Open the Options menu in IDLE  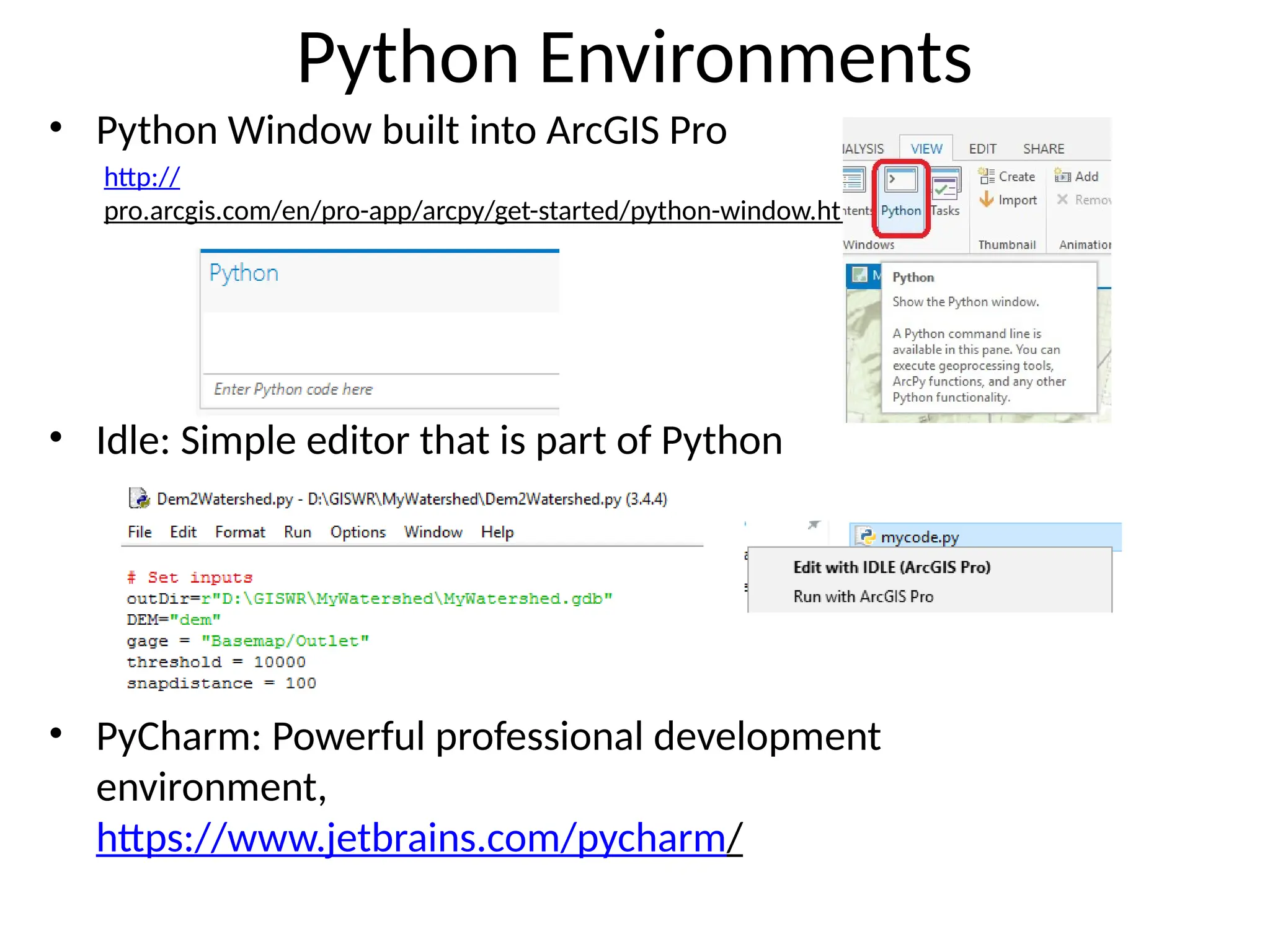click(x=358, y=532)
